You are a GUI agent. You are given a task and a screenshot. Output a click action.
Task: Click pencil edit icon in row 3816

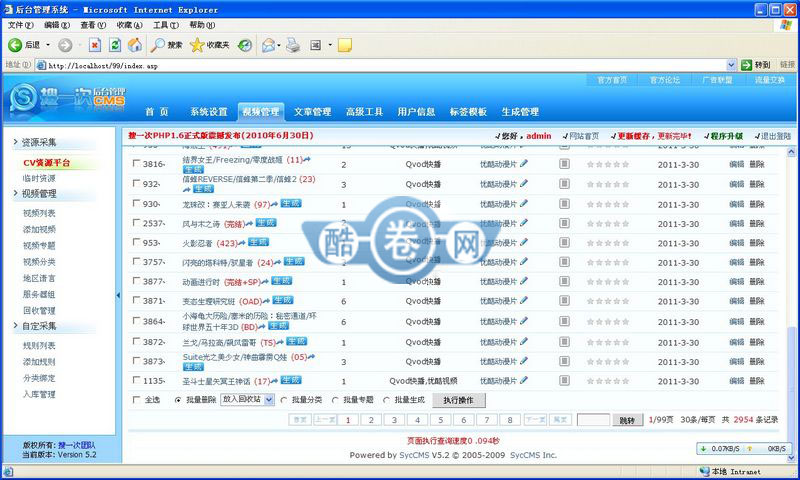pos(523,164)
